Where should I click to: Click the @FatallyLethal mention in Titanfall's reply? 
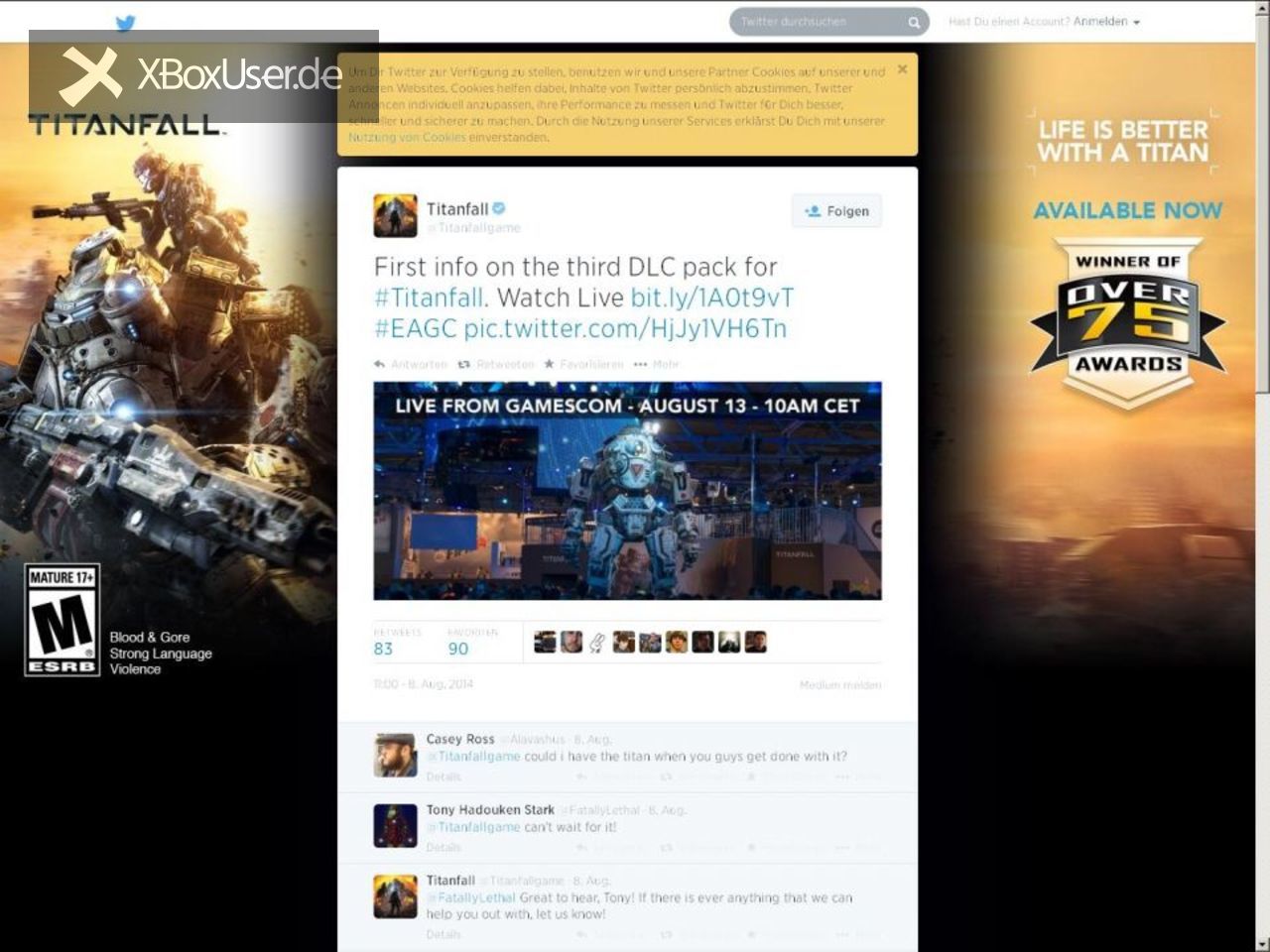(x=471, y=897)
